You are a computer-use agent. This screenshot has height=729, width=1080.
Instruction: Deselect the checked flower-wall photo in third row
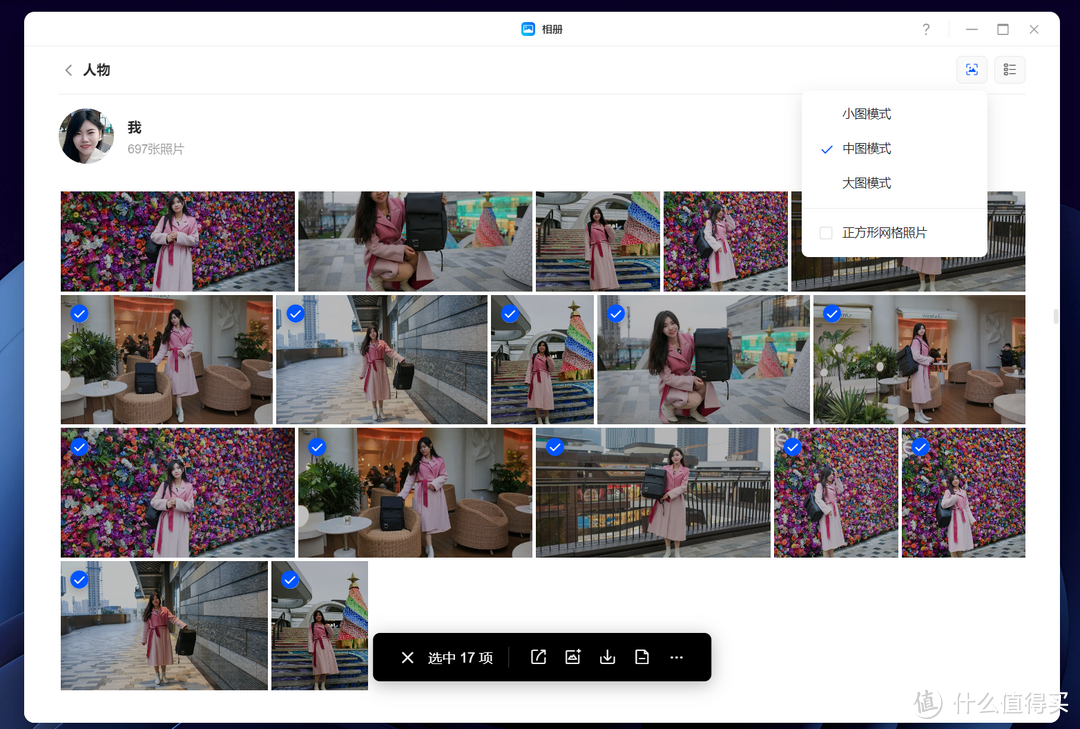pyautogui.click(x=79, y=447)
